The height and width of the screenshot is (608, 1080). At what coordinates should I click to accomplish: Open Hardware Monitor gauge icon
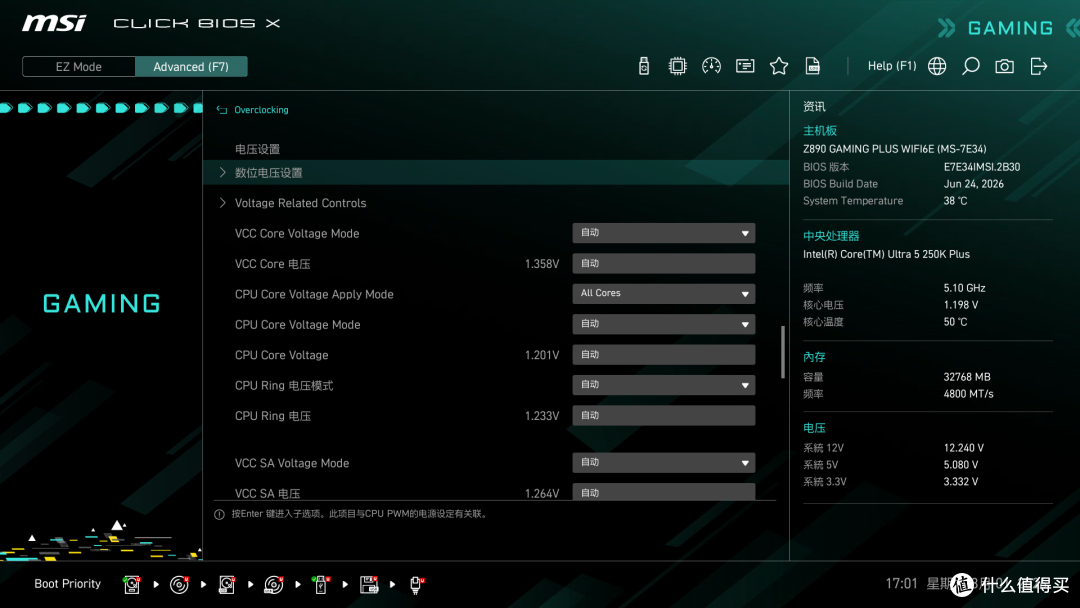[x=712, y=66]
